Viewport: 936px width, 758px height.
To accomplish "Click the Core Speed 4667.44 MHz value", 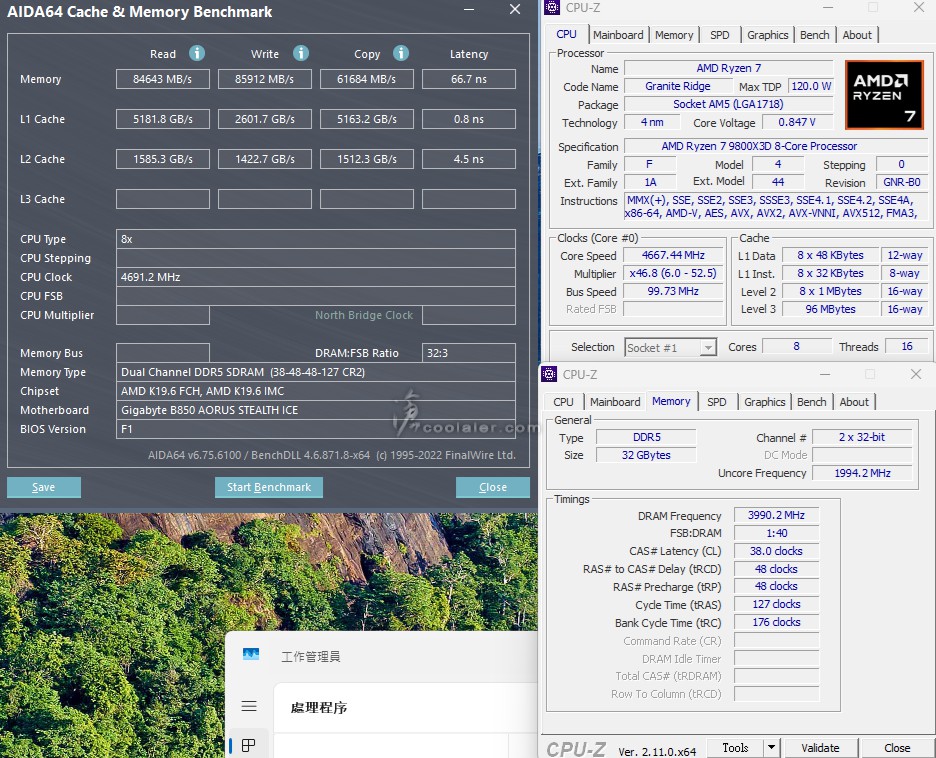I will (x=673, y=255).
